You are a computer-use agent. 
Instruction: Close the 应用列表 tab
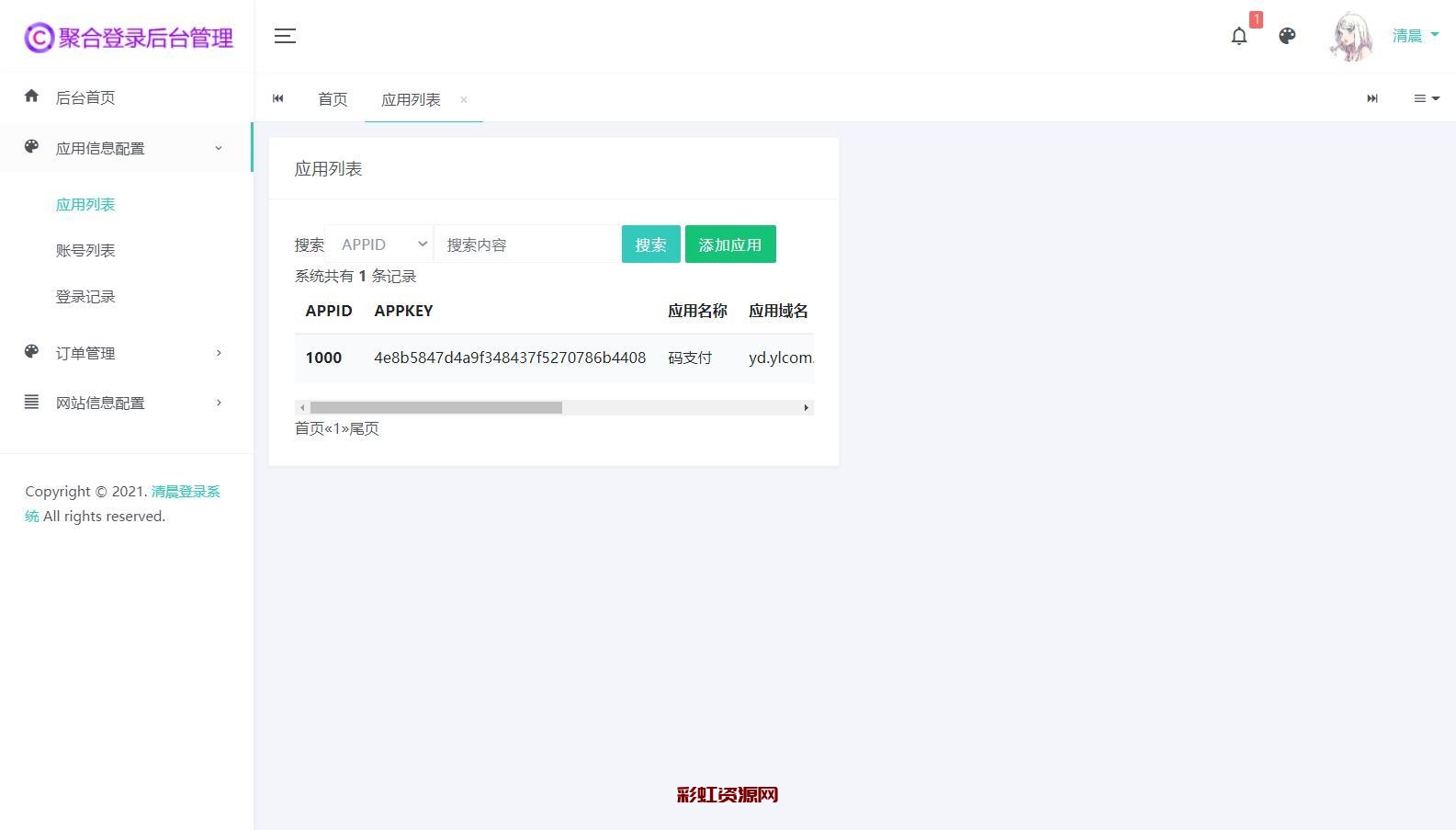point(464,99)
